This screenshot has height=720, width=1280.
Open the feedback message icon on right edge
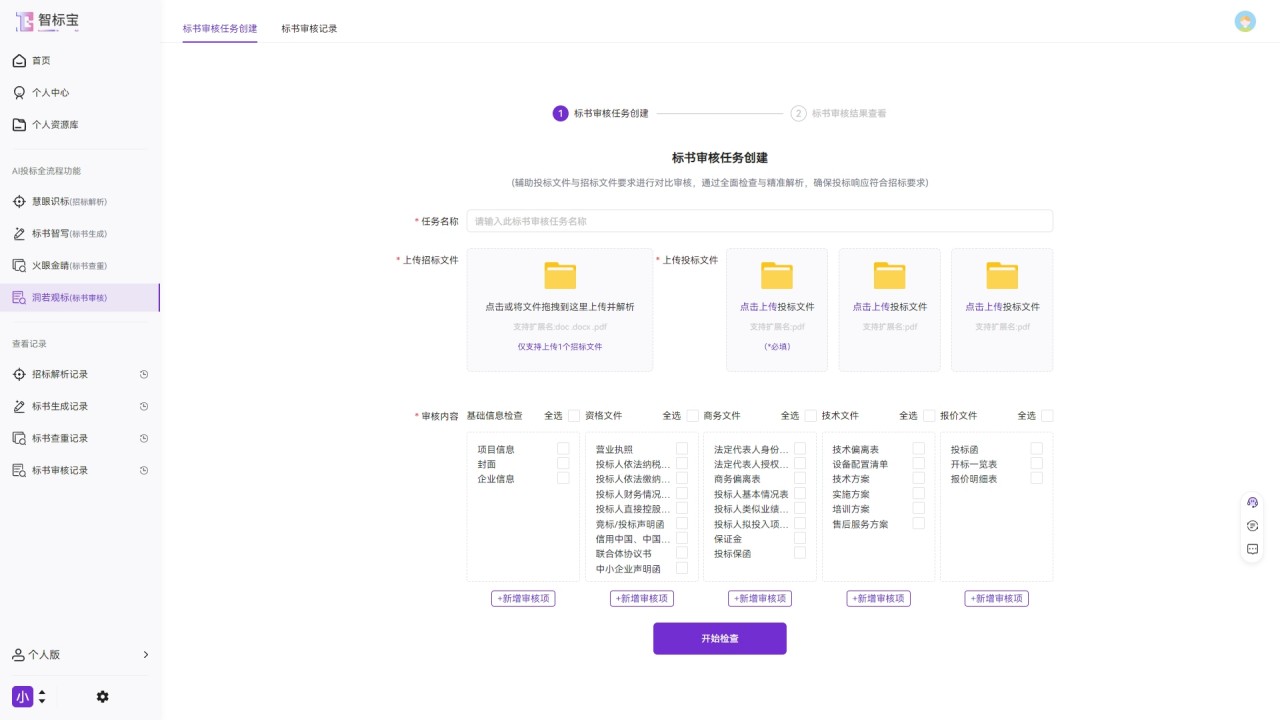pos(1251,548)
